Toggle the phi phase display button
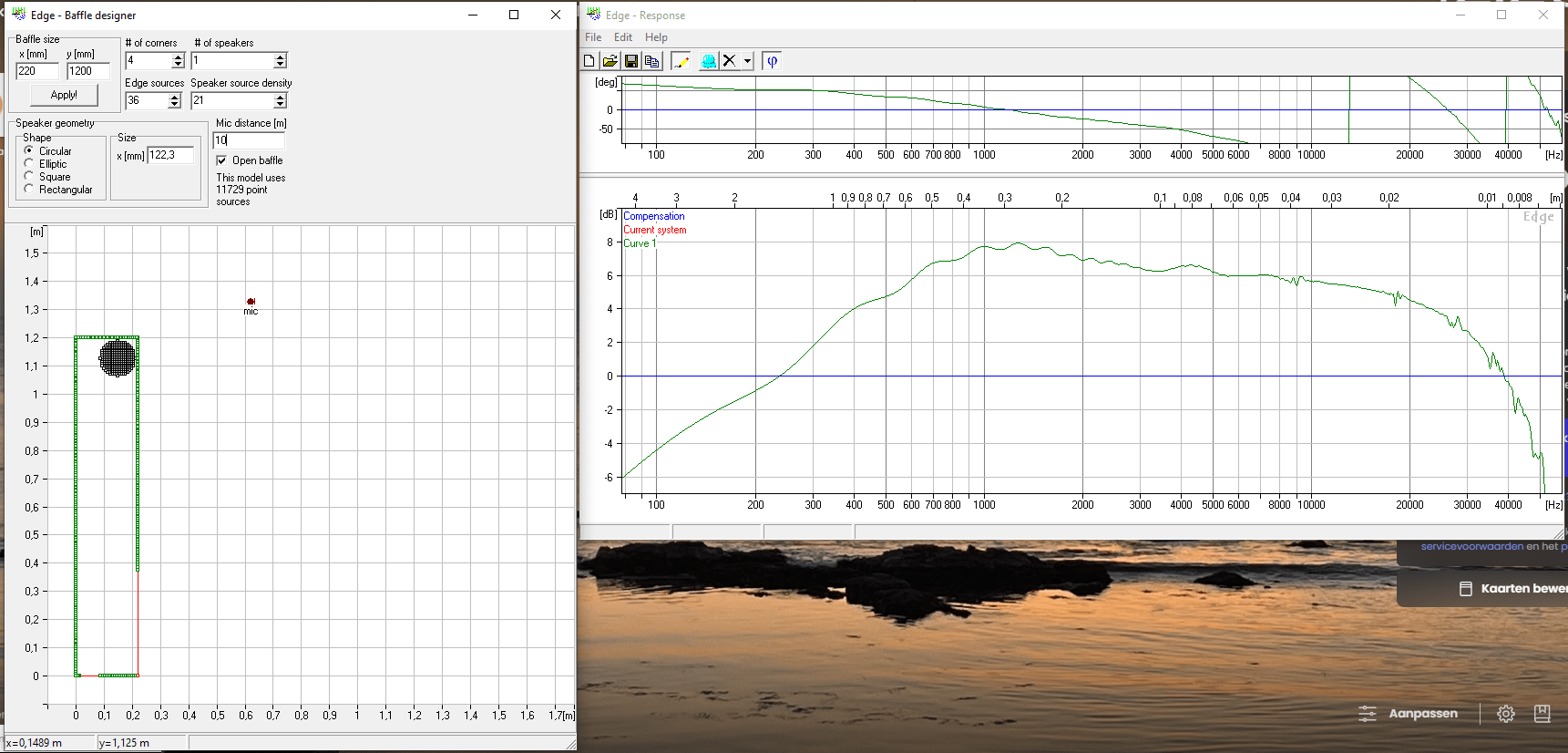Image resolution: width=1568 pixels, height=753 pixels. pyautogui.click(x=773, y=61)
